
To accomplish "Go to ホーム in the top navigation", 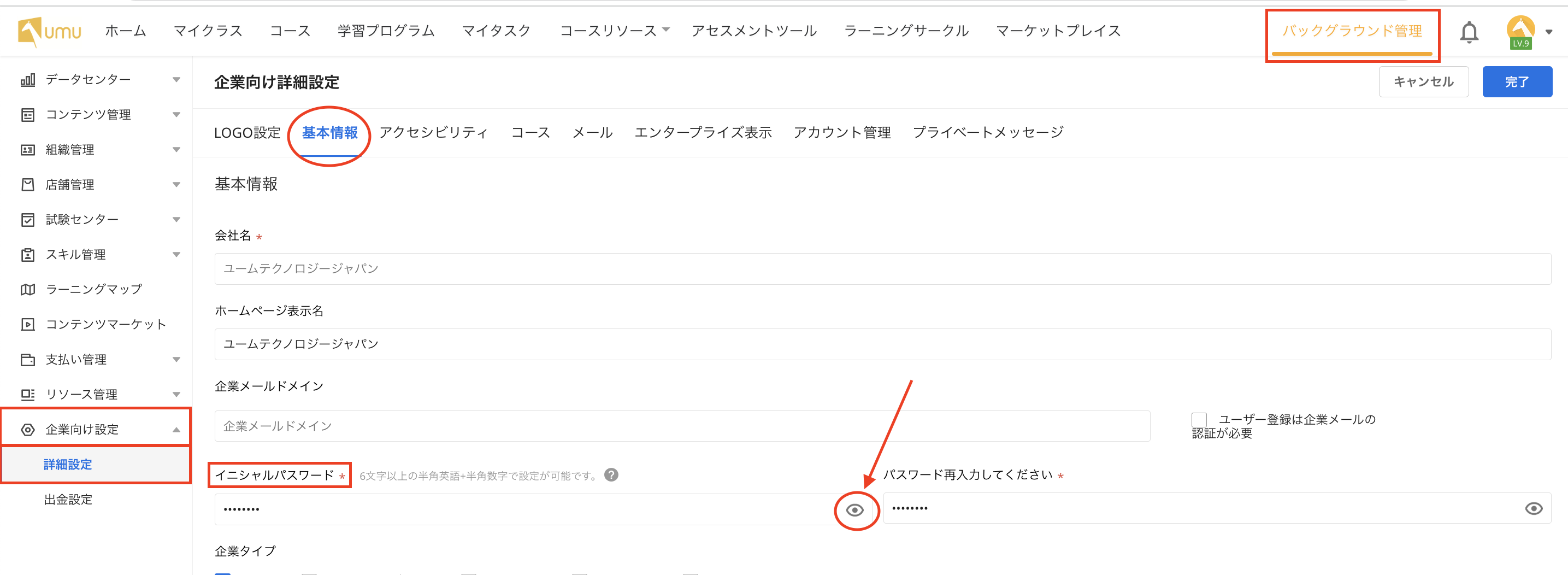I will (x=126, y=31).
